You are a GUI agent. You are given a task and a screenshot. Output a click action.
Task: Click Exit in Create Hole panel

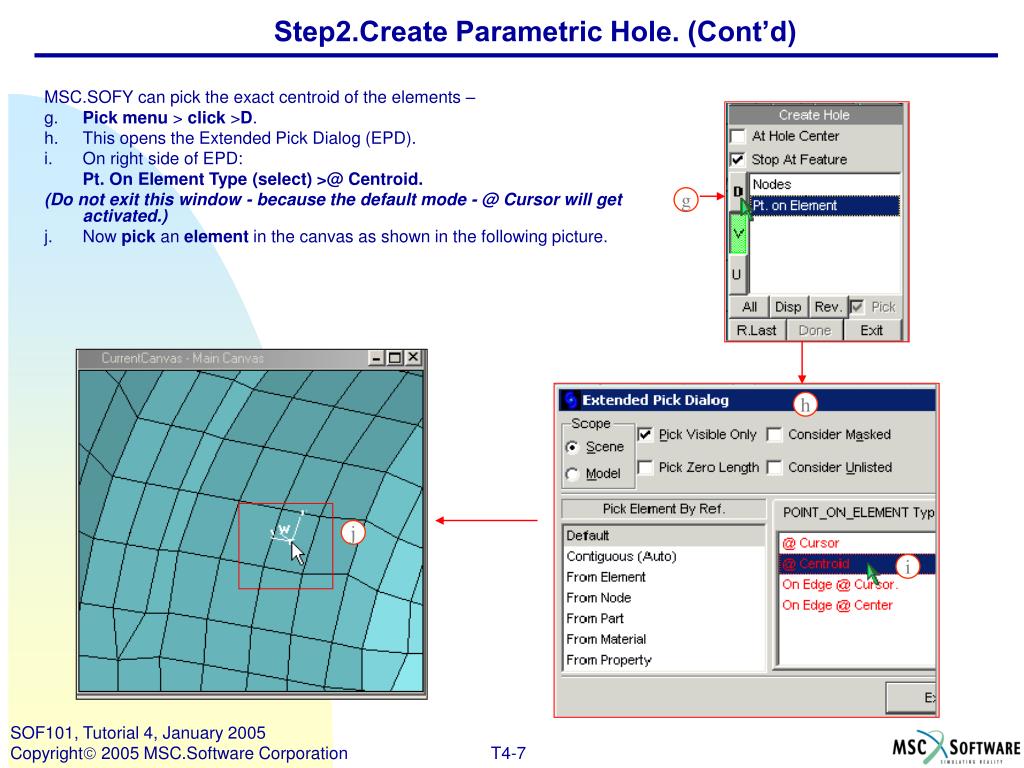[871, 330]
